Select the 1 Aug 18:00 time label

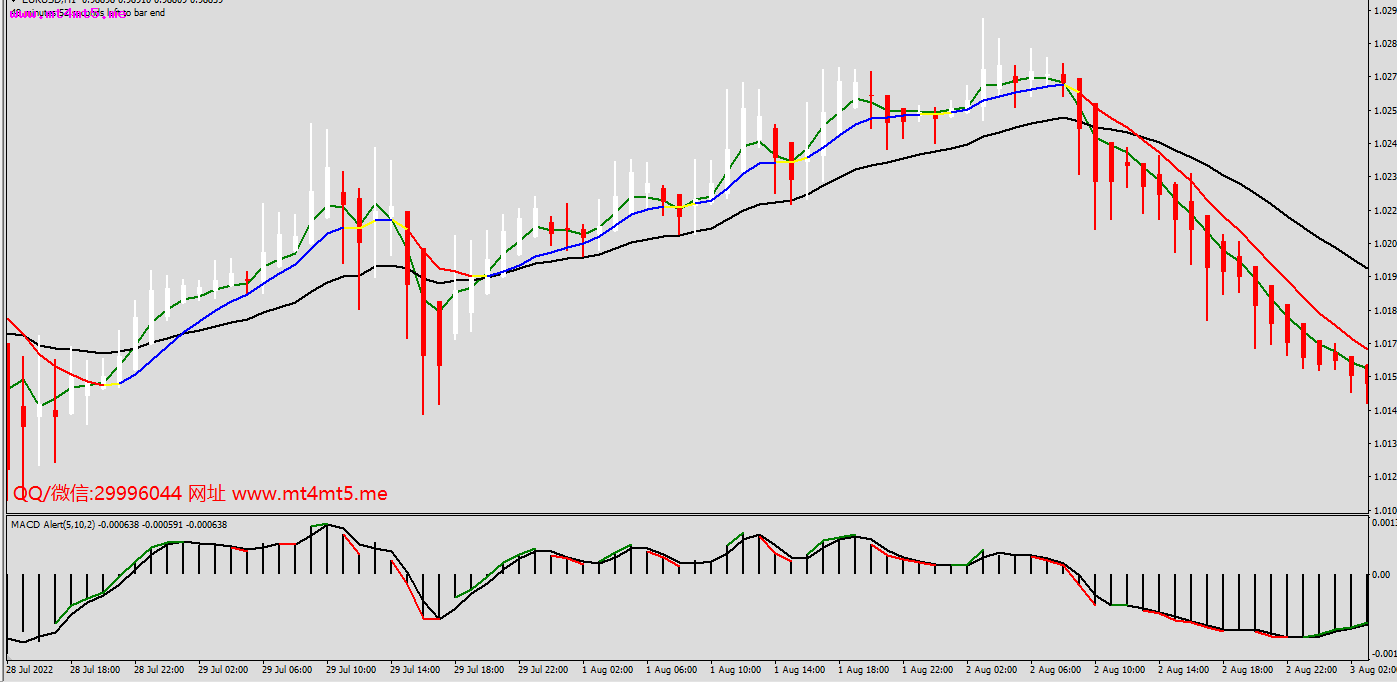pyautogui.click(x=863, y=669)
